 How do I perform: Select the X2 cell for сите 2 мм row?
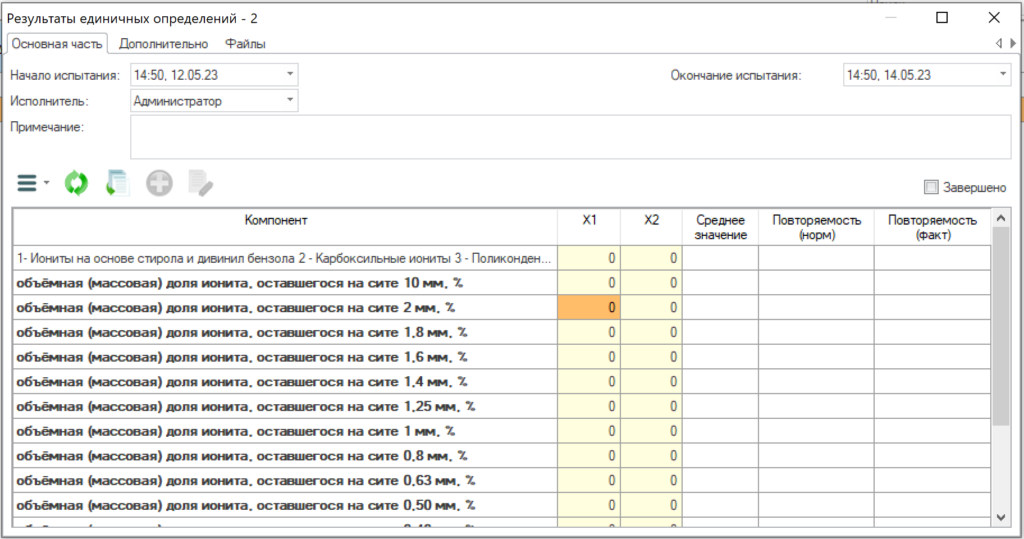(x=651, y=308)
